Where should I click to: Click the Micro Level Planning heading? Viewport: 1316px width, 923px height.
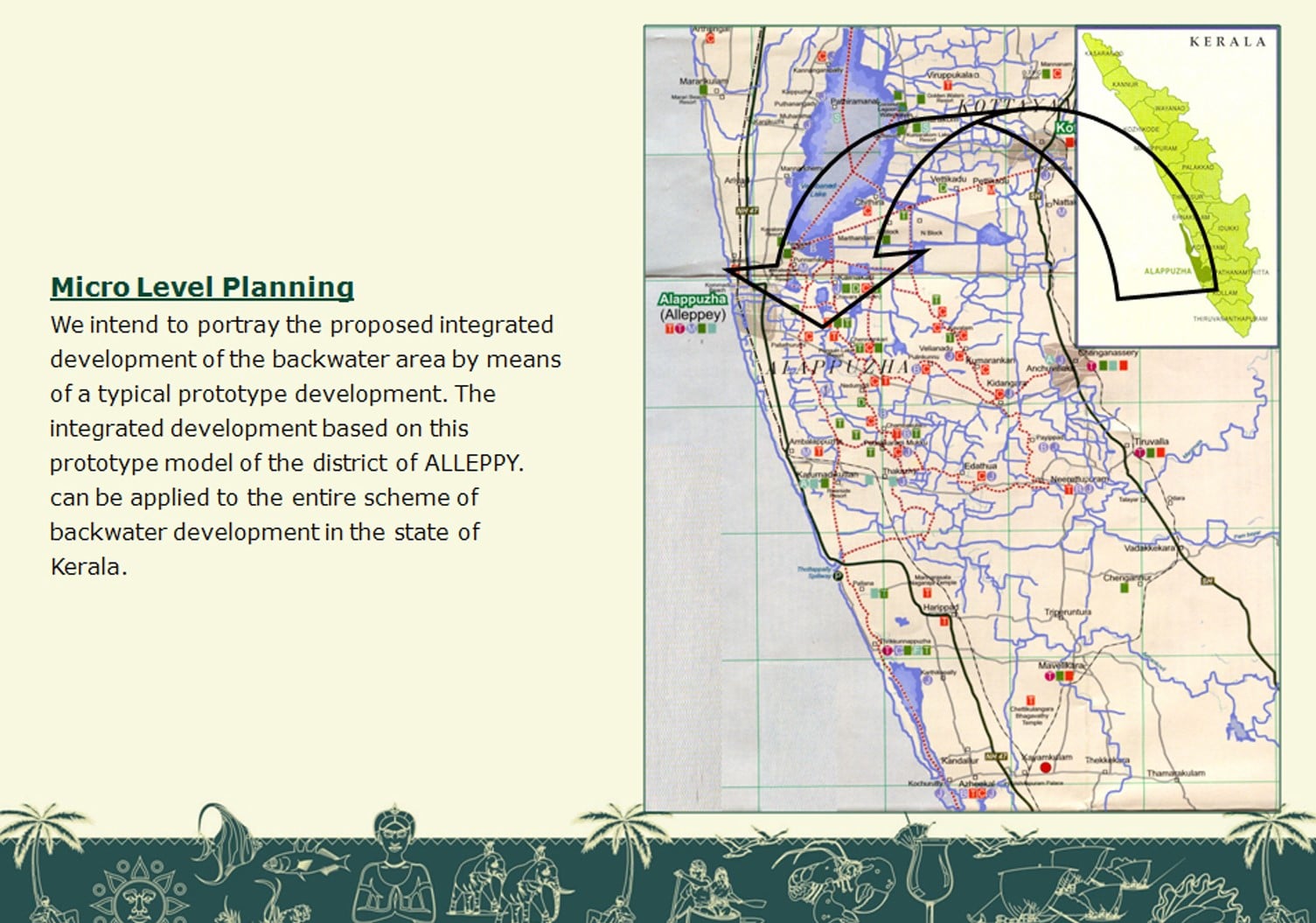tap(202, 287)
